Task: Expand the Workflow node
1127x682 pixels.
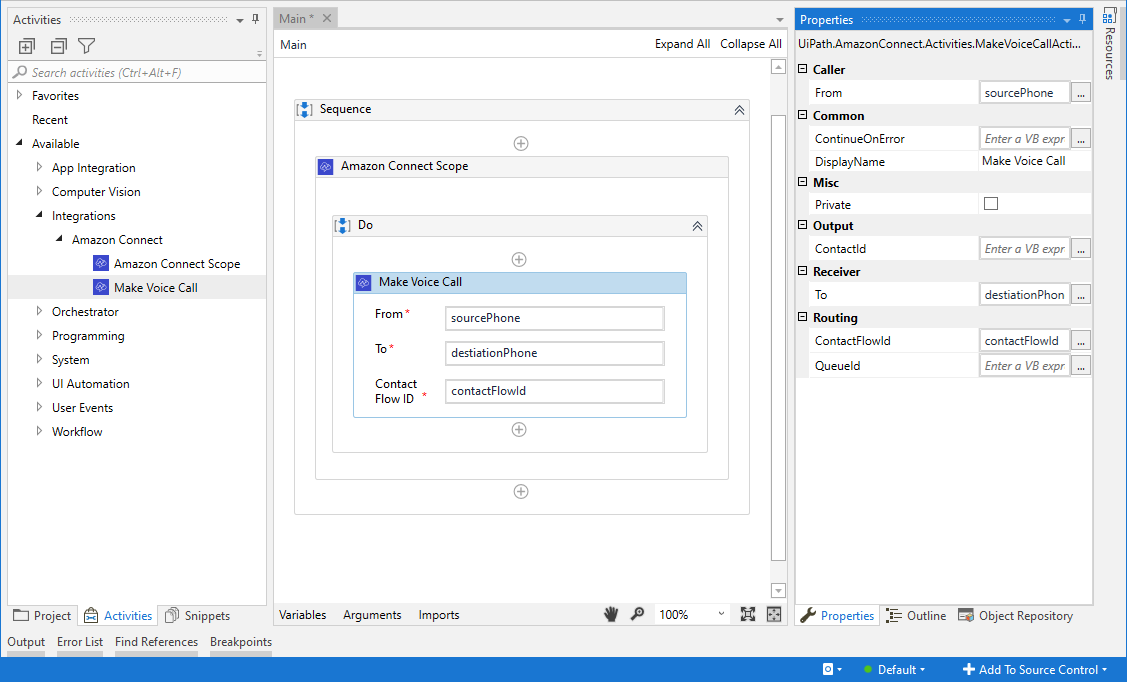Action: tap(40, 431)
